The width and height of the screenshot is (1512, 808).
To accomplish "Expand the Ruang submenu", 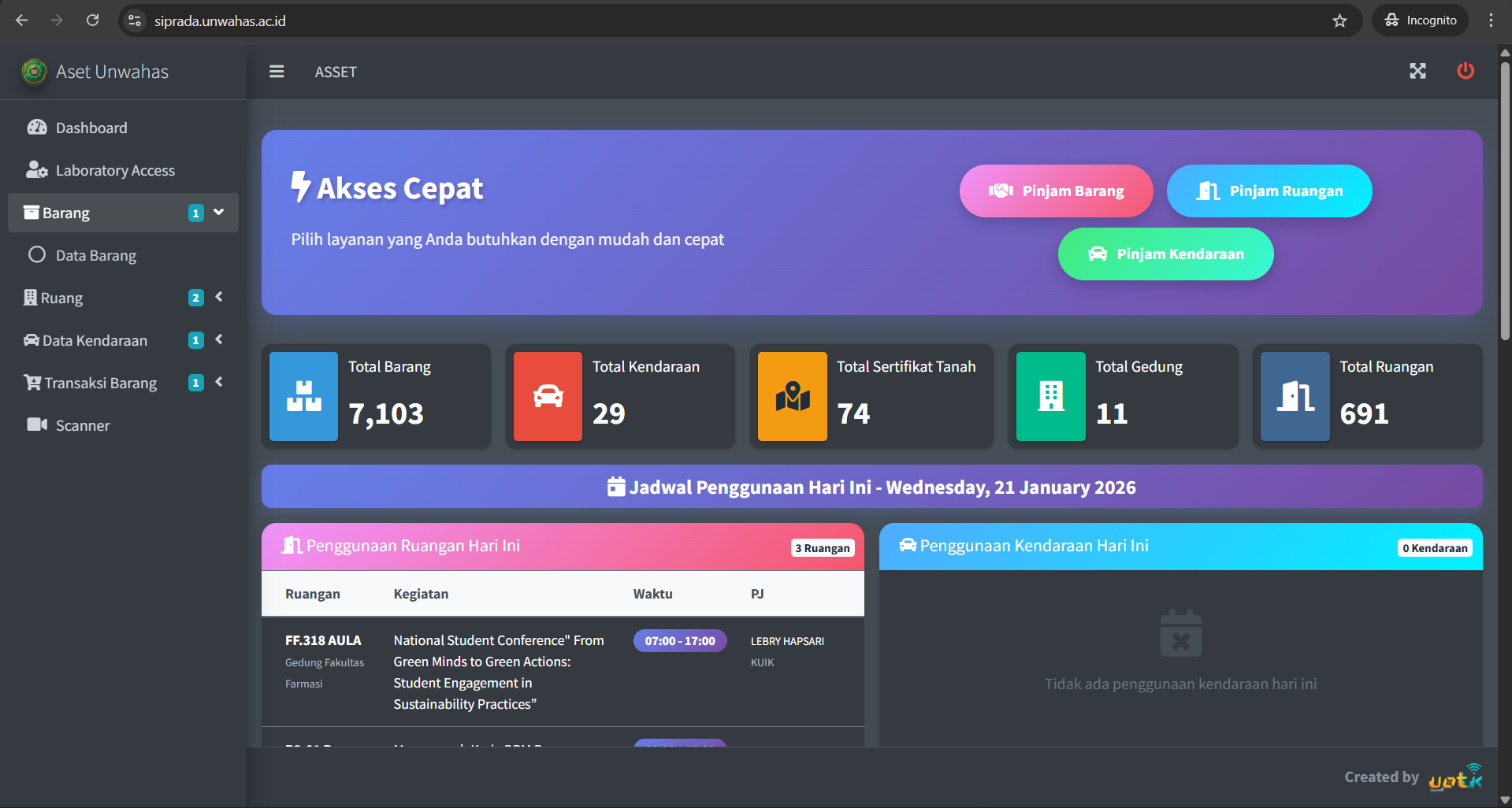I will (218, 297).
